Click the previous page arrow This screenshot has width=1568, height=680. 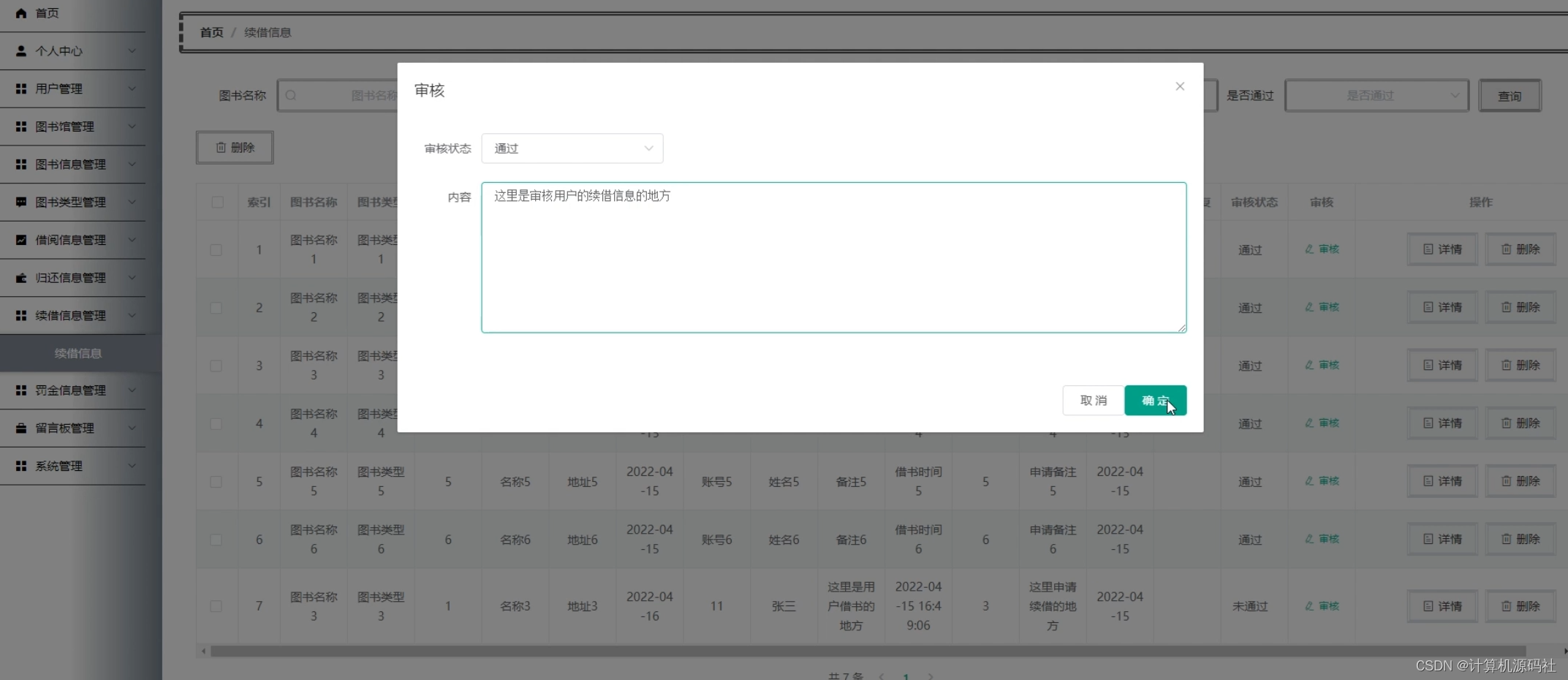coord(882,676)
